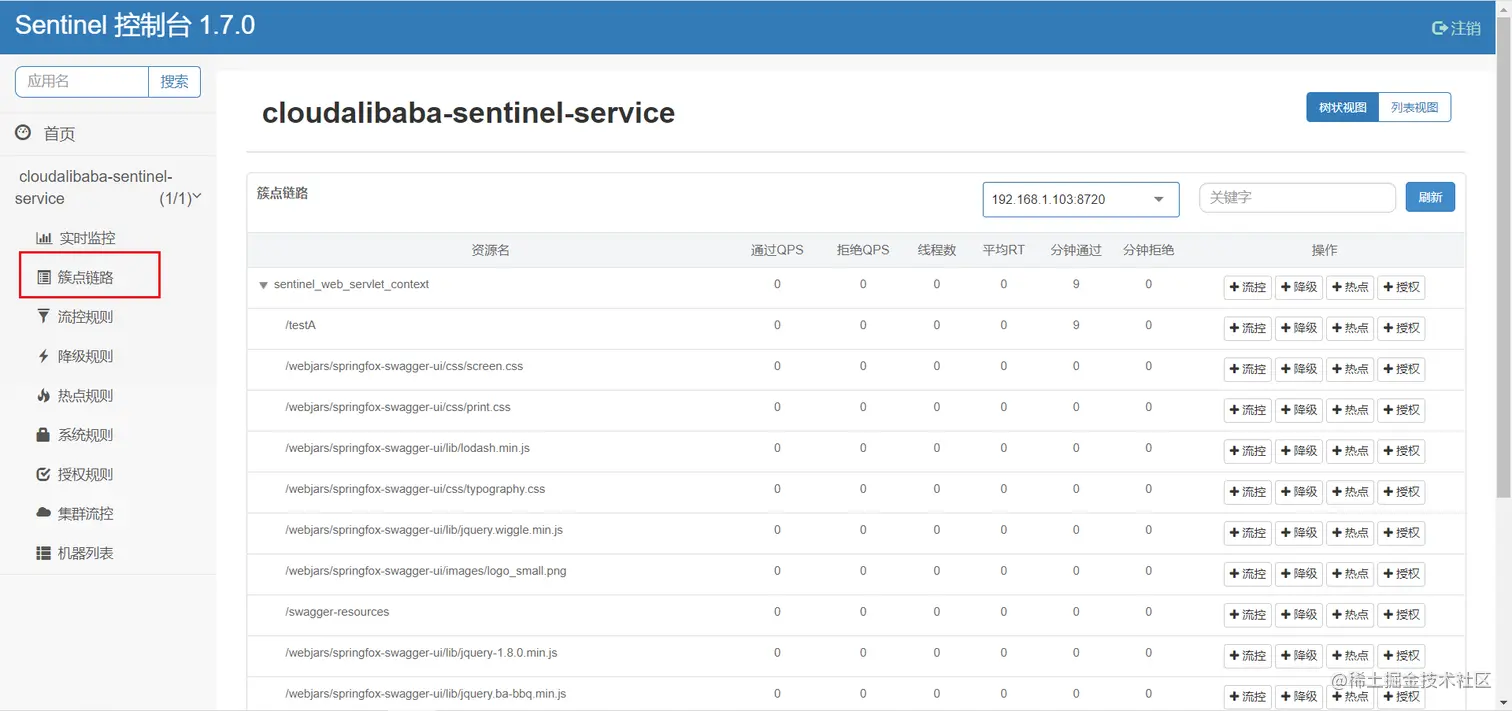Click the dashboard icon beside 首页
The width and height of the screenshot is (1512, 711).
coord(23,133)
